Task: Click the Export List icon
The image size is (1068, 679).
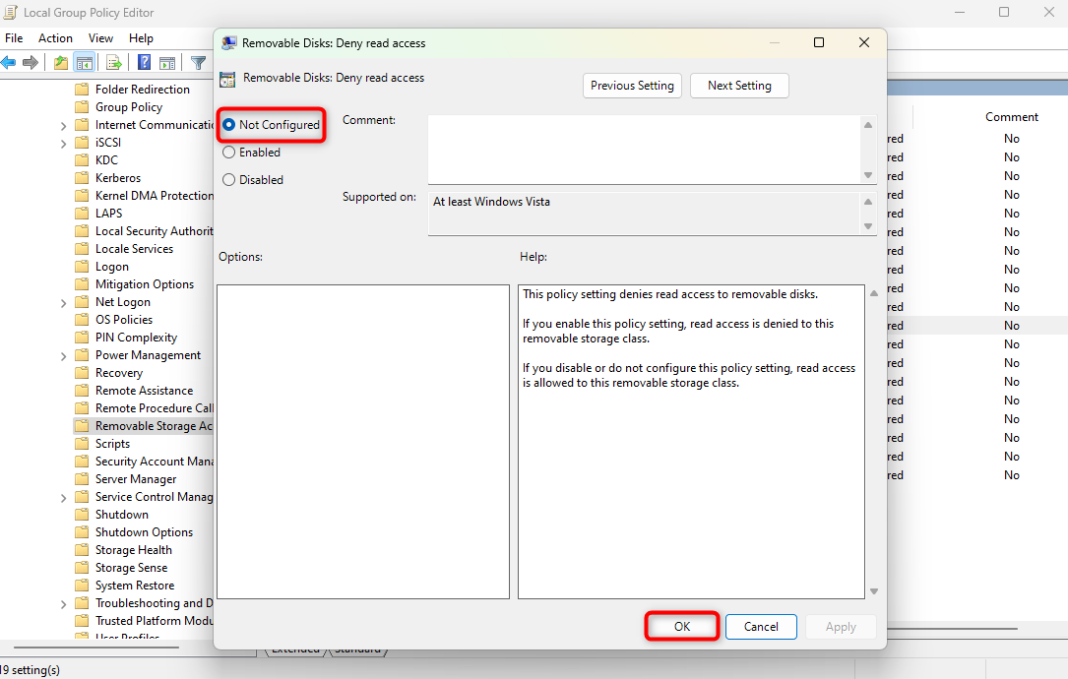Action: (x=112, y=62)
